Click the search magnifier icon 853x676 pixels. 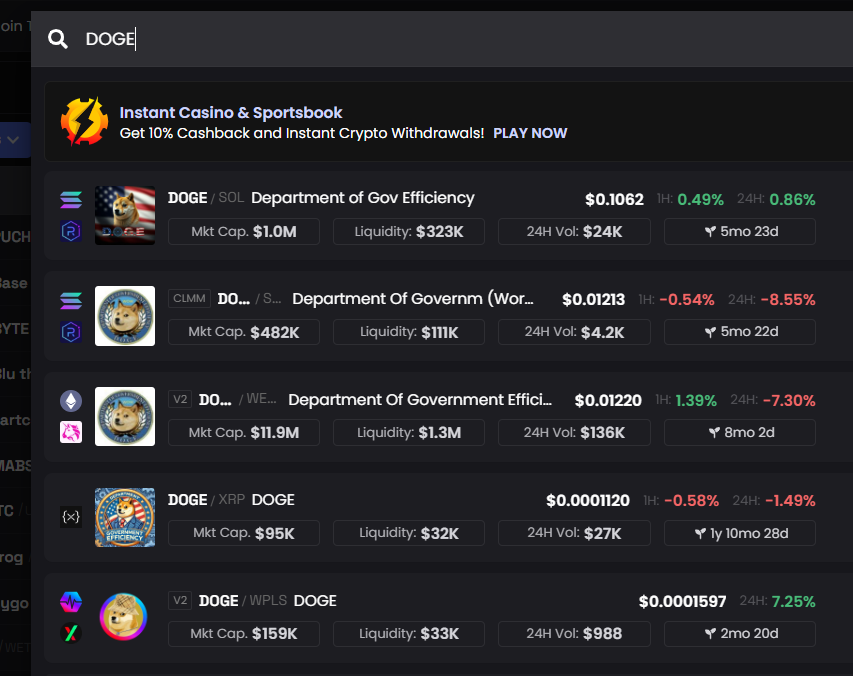59,39
